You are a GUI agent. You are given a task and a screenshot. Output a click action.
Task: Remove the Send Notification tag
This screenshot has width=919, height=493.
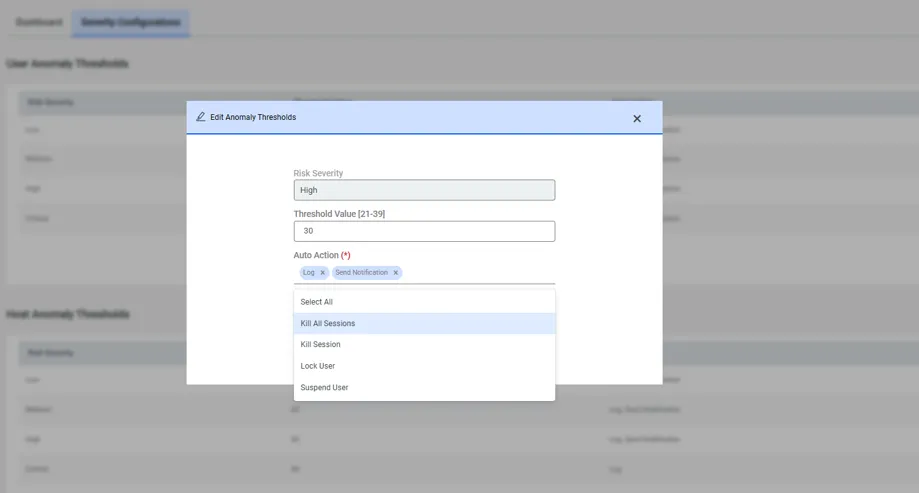[396, 273]
